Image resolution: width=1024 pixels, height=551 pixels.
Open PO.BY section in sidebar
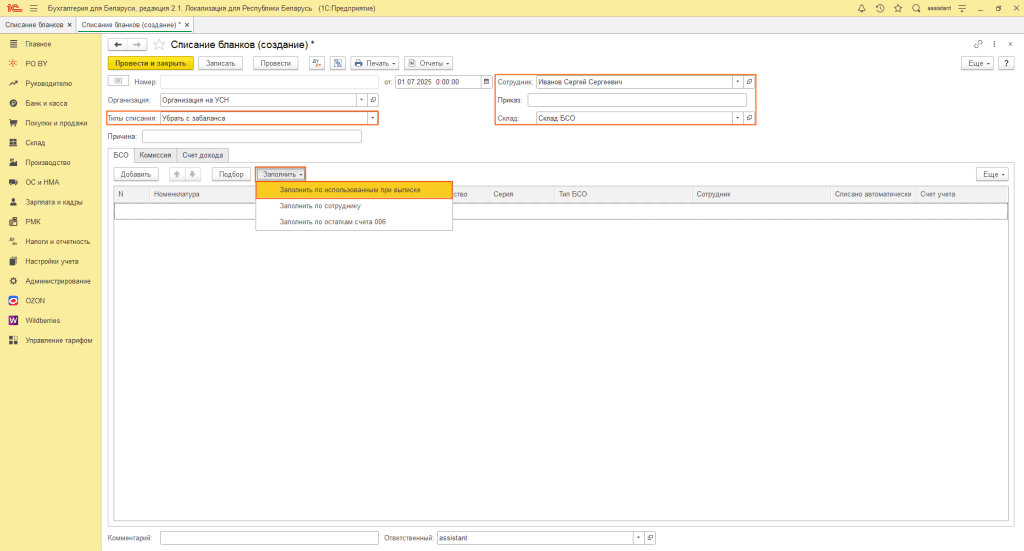coord(37,63)
